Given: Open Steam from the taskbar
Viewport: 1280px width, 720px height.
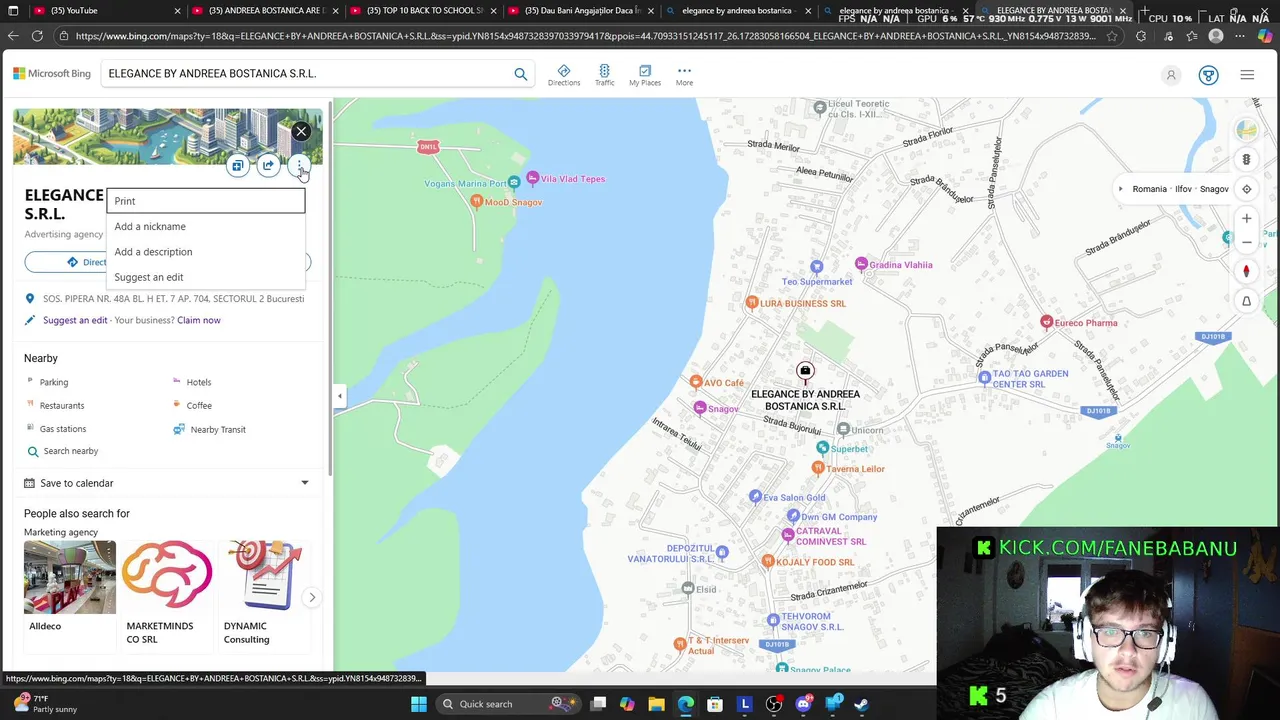Looking at the screenshot, I should tap(861, 704).
